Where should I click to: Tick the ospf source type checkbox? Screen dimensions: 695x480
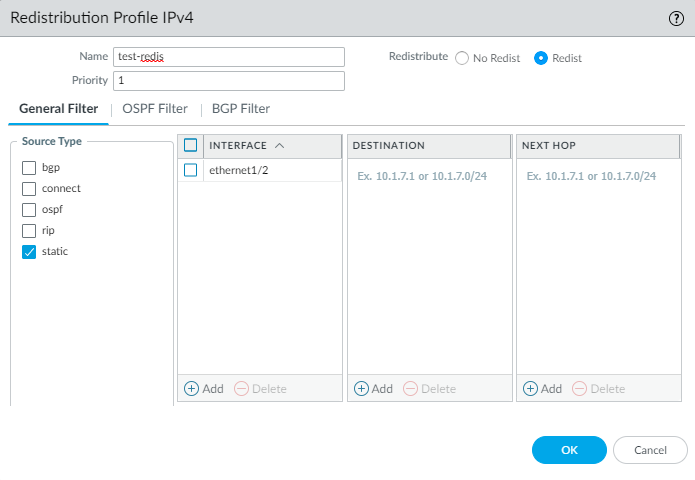pyautogui.click(x=29, y=210)
